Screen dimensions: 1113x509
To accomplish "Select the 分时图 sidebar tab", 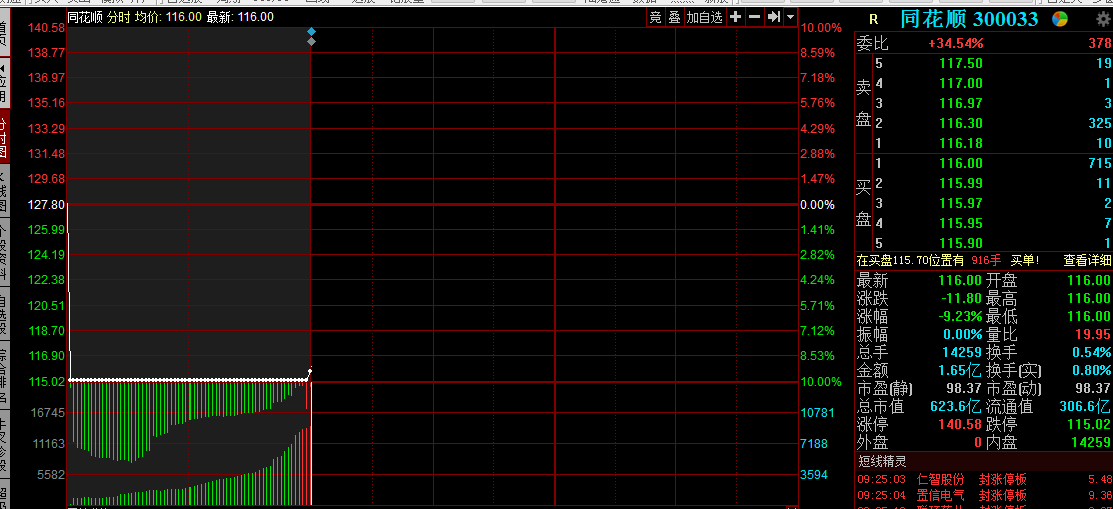I will click(4, 138).
